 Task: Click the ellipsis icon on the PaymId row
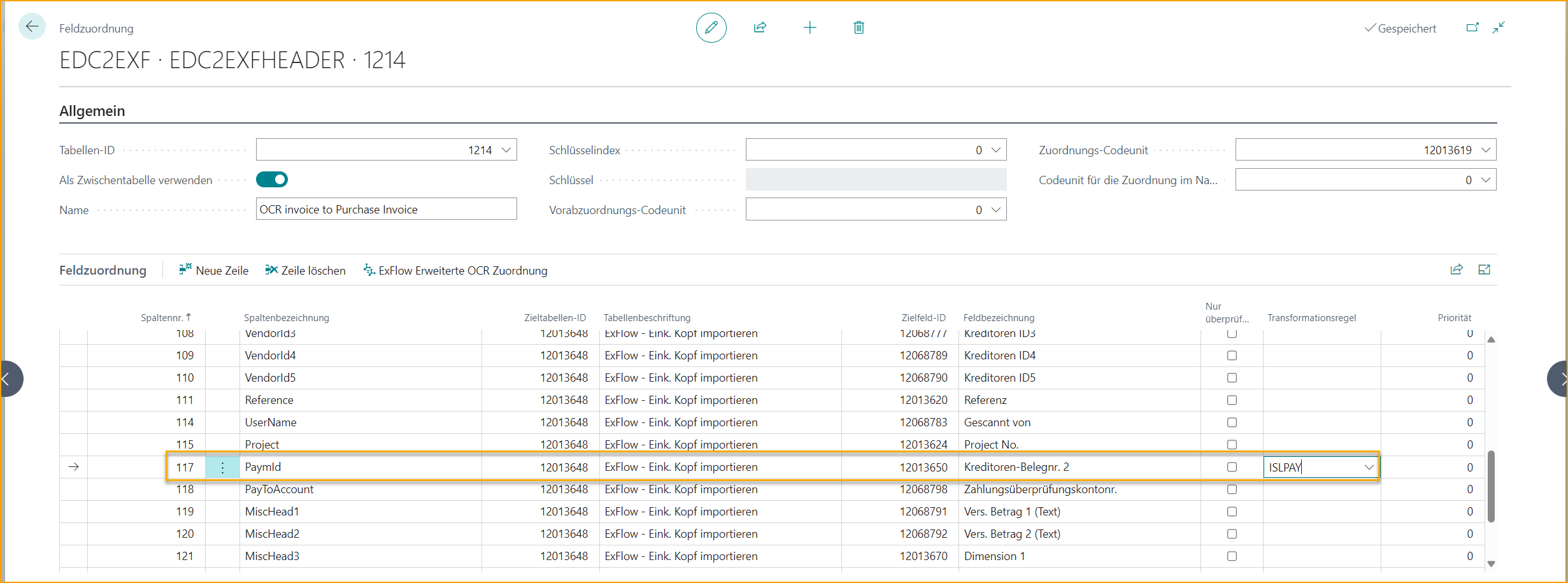222,466
